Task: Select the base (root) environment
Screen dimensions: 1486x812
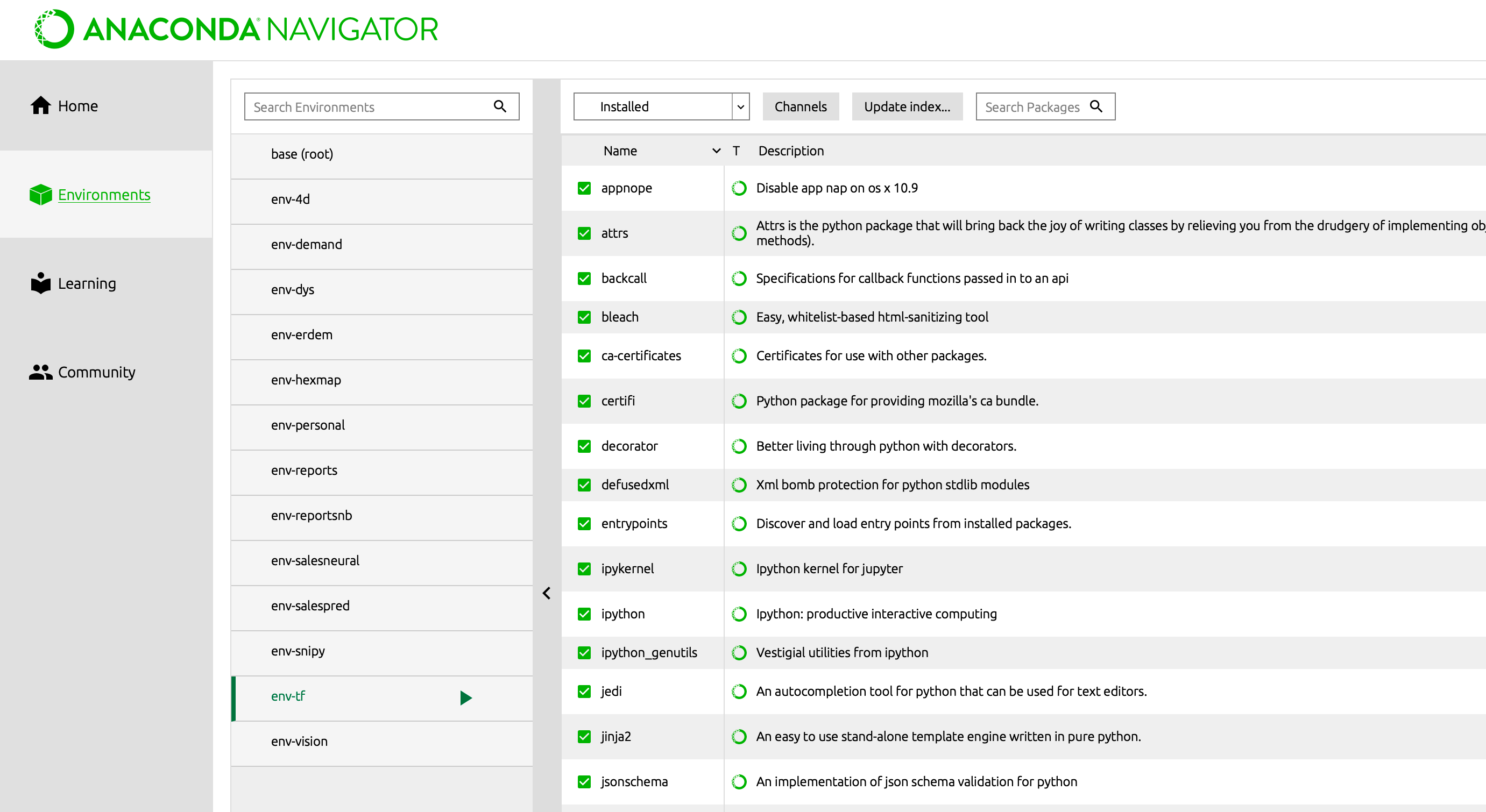Action: (302, 154)
